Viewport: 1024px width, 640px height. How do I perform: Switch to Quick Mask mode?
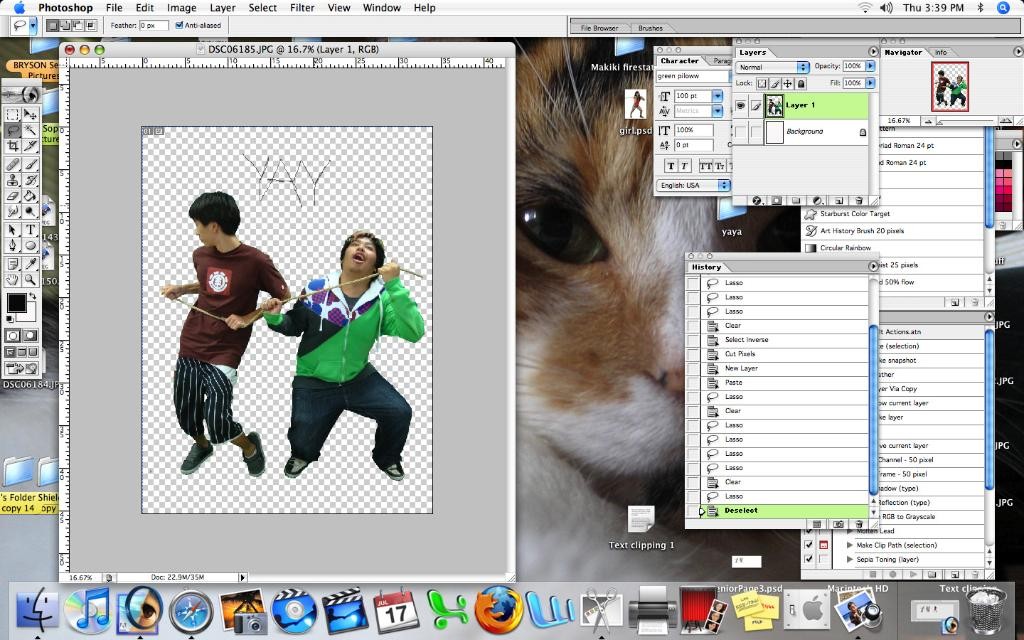click(x=30, y=336)
